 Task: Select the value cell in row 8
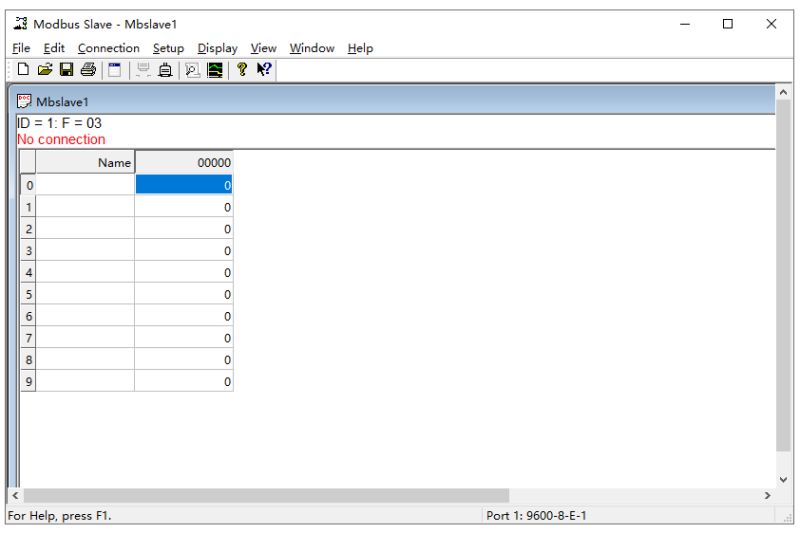pos(184,360)
